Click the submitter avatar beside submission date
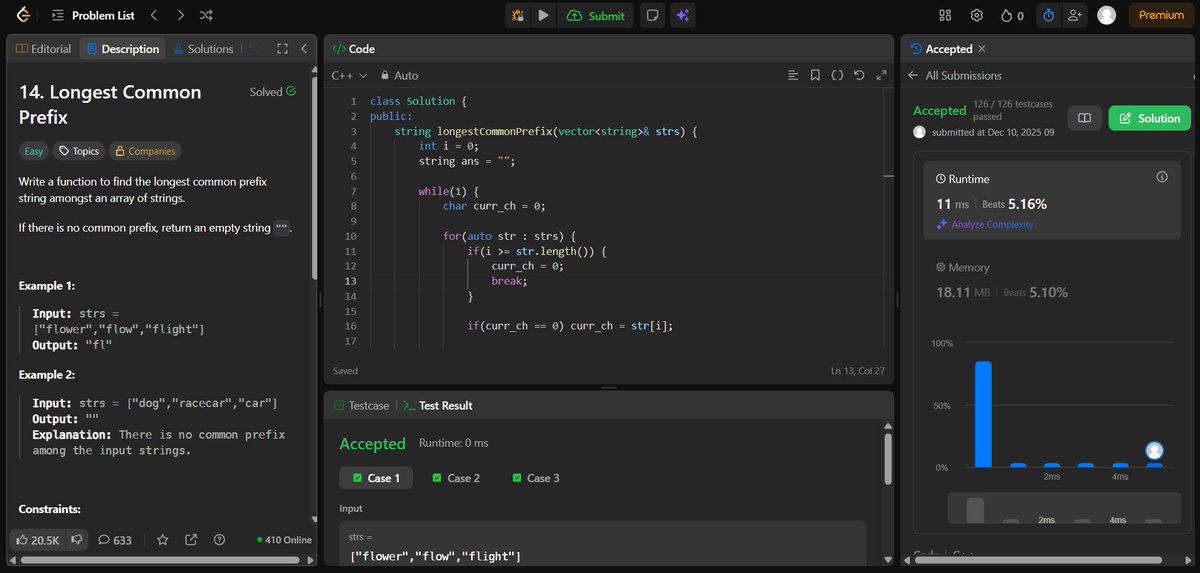 pos(920,132)
